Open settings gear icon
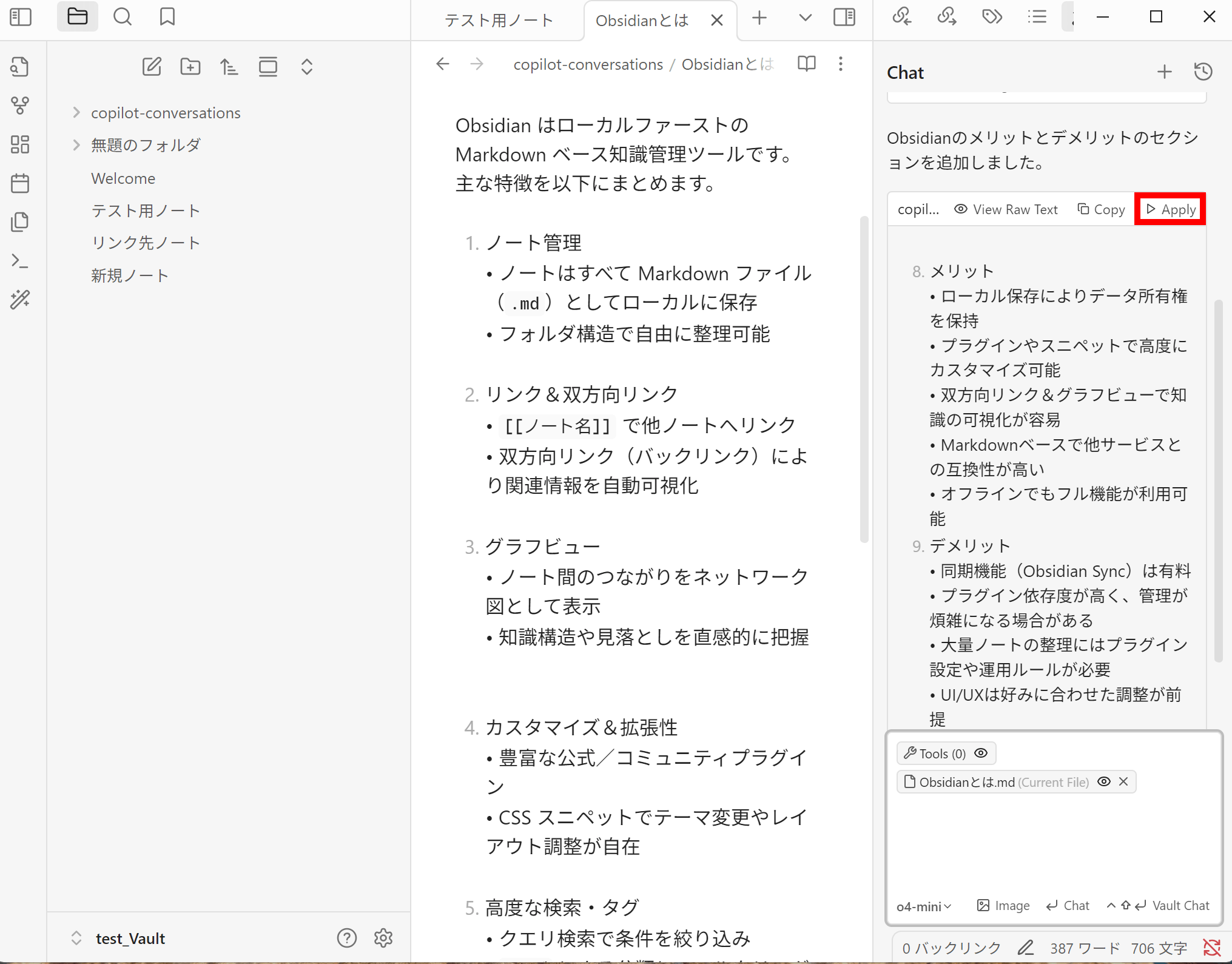This screenshot has height=964, width=1232. coord(383,938)
